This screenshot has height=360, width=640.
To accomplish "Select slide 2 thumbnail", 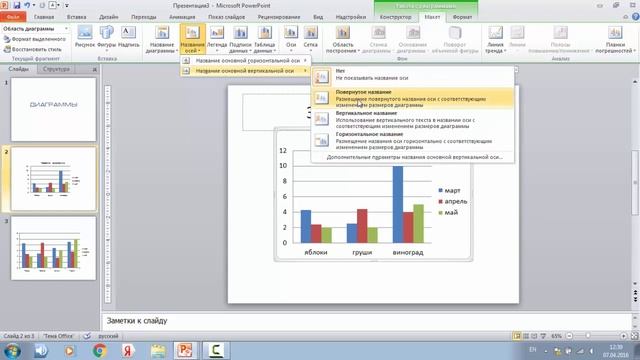I will [53, 179].
